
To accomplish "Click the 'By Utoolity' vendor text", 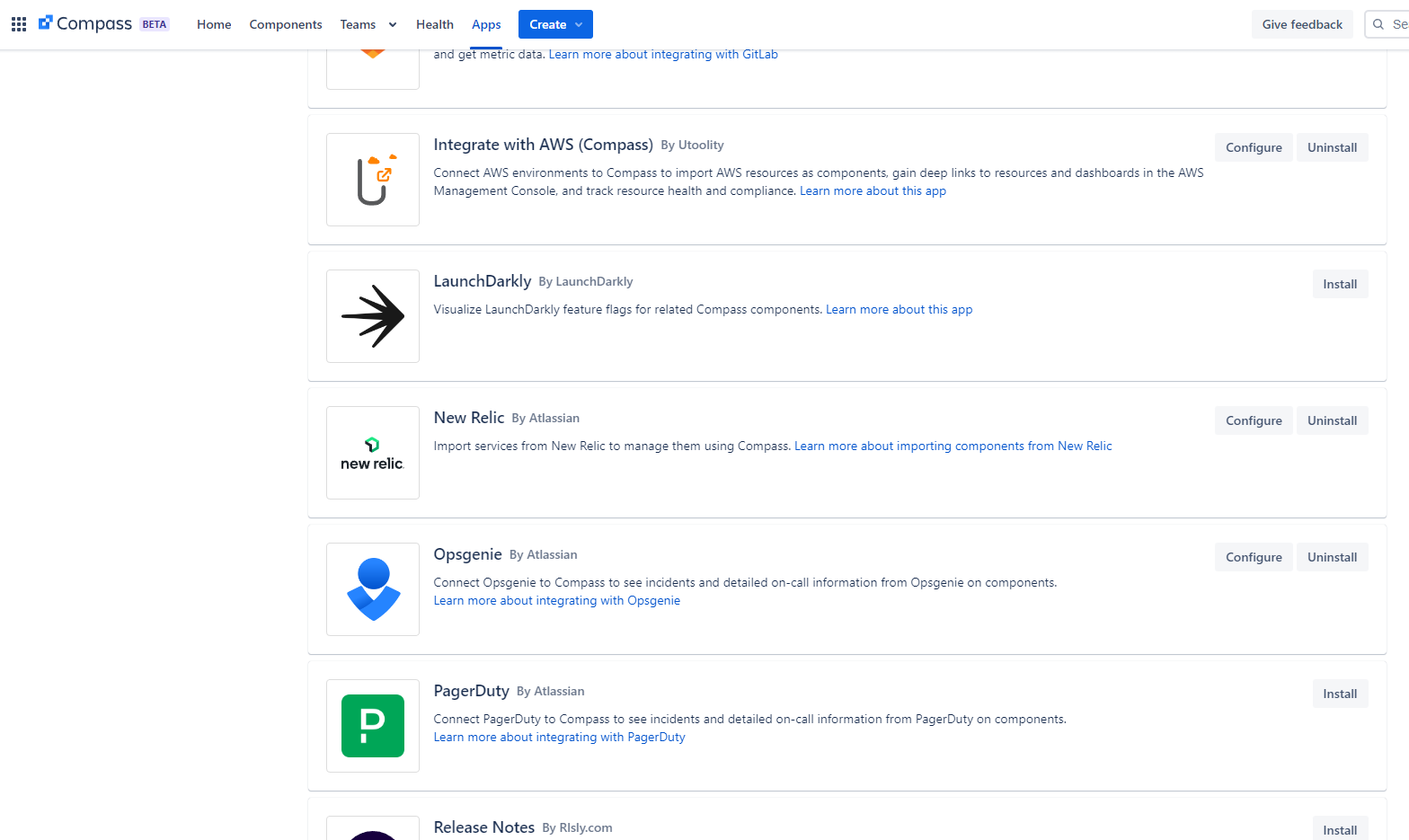I will [692, 145].
